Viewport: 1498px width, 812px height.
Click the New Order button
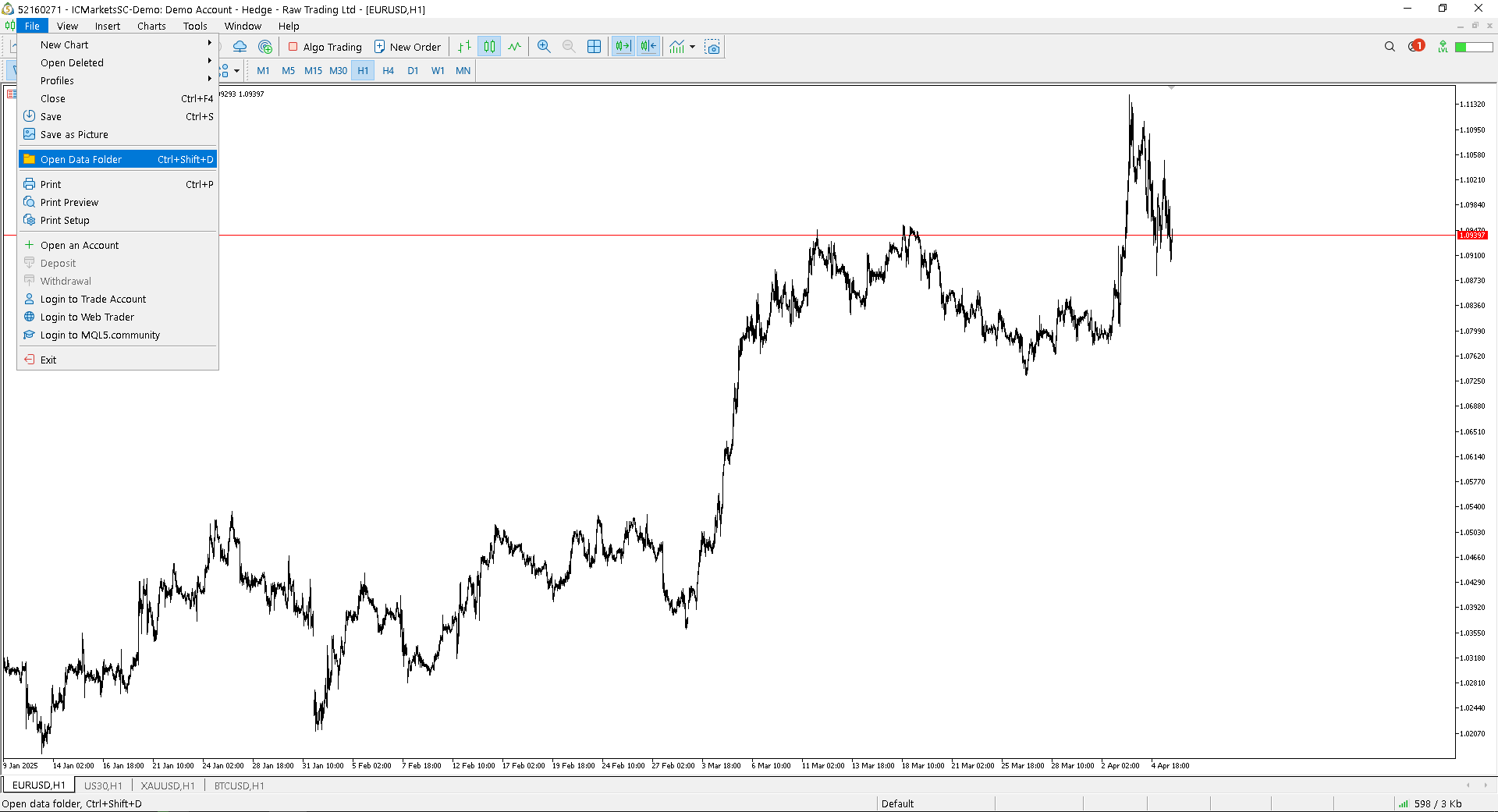(407, 47)
